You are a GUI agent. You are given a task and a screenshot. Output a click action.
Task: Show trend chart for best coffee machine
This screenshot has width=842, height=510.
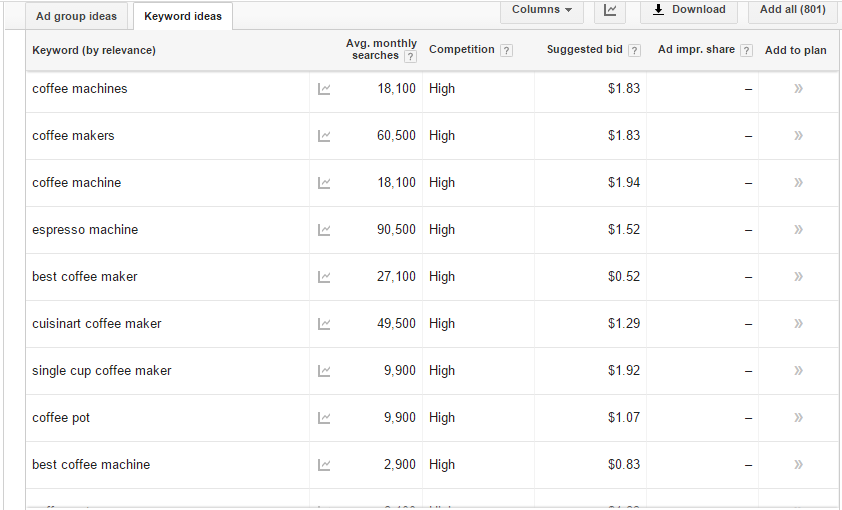pyautogui.click(x=324, y=465)
